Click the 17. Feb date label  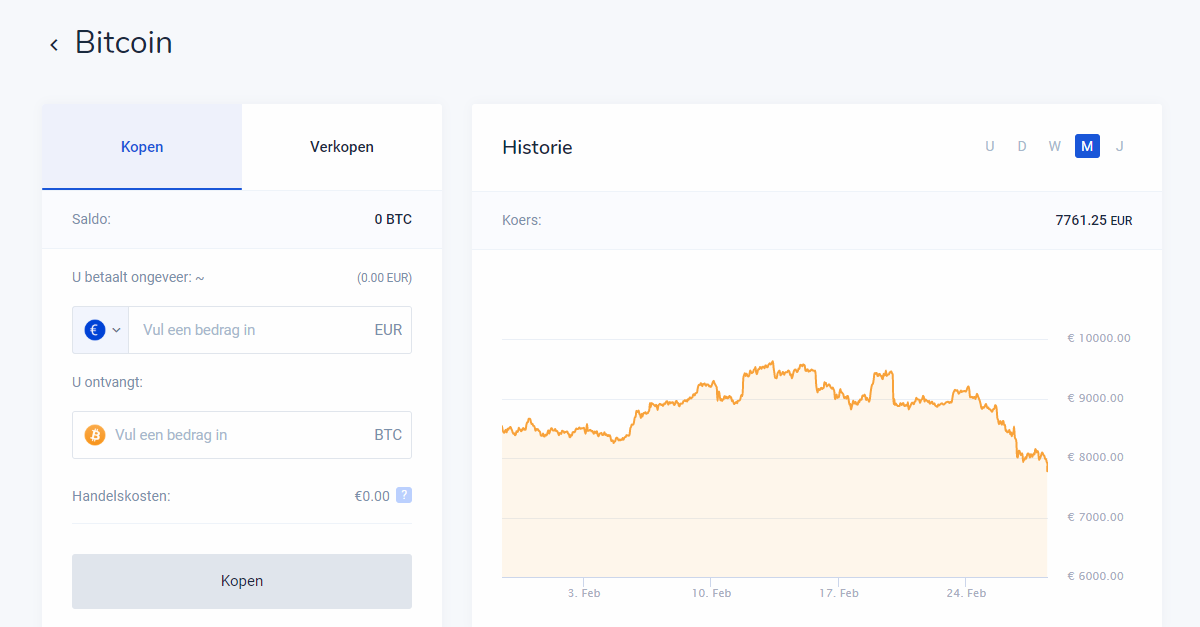click(839, 593)
